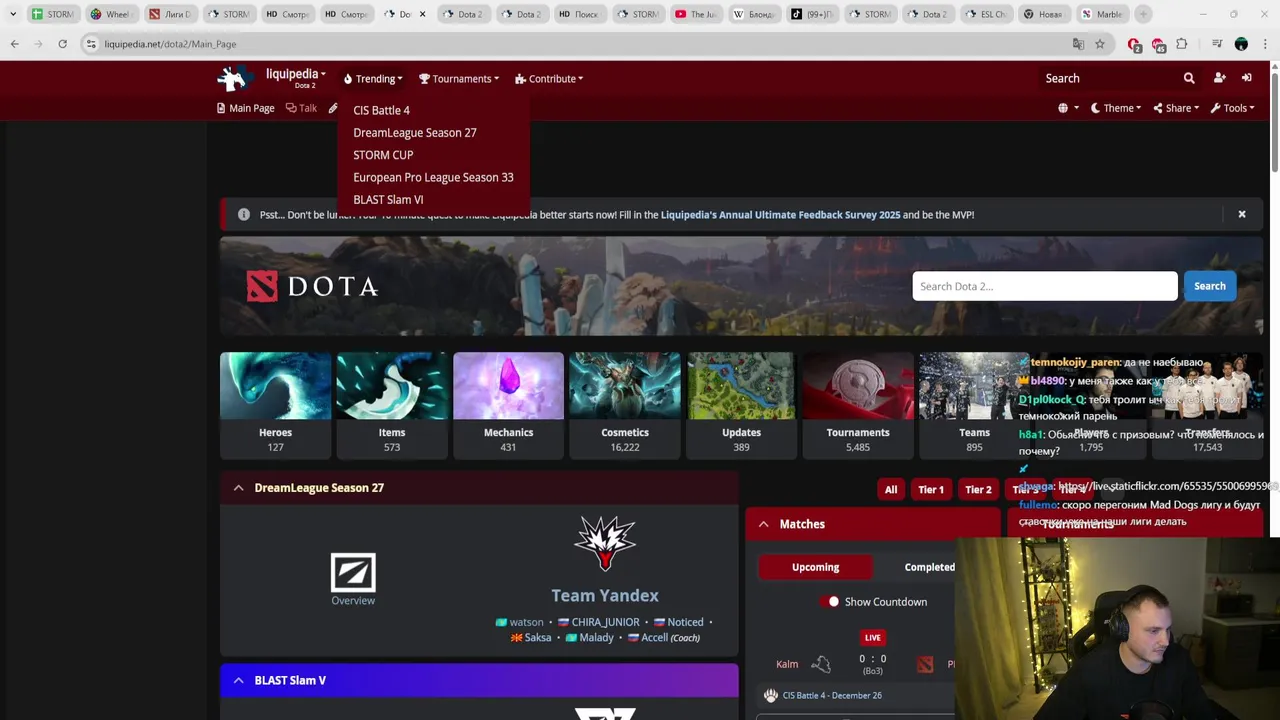Reload the page using the browser refresh icon

tap(62, 44)
